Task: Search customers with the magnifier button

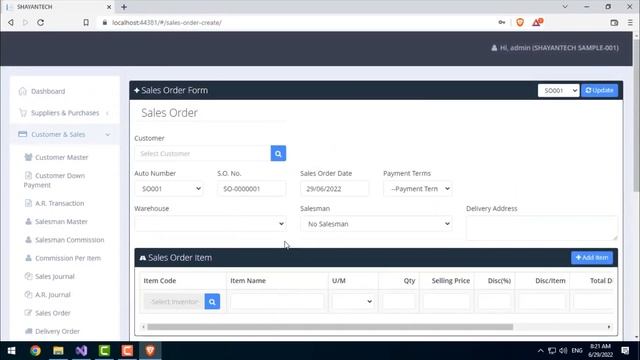Action: point(278,153)
